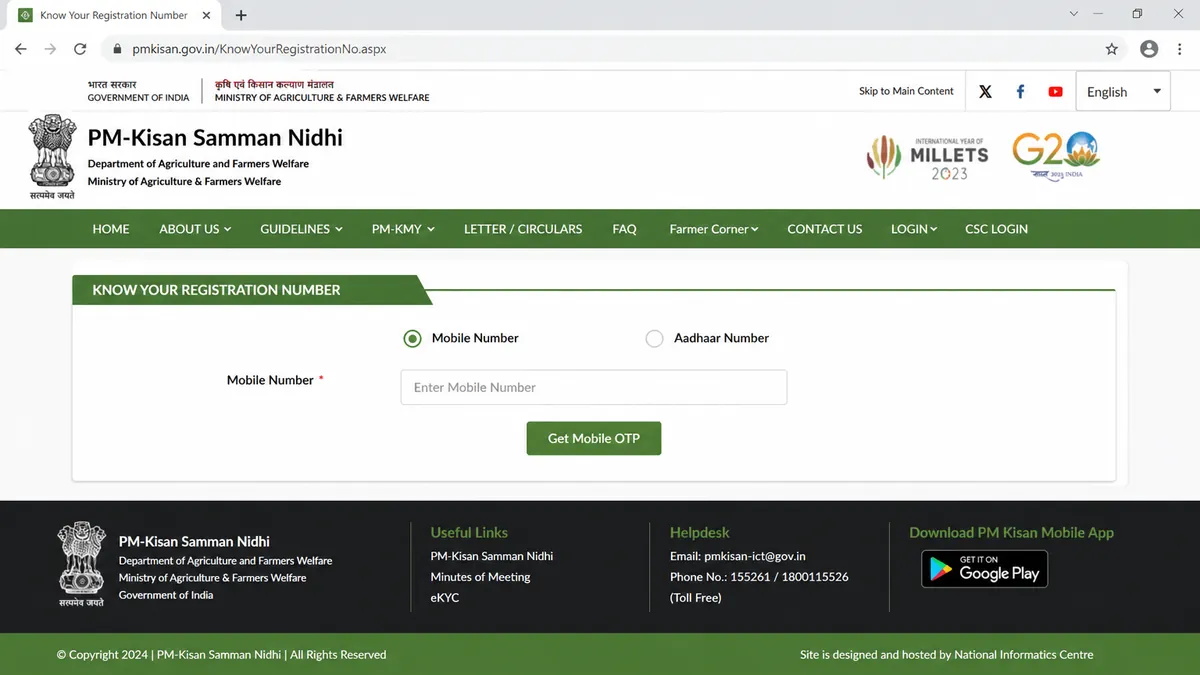Click Skip to Main Content link
The image size is (1200, 675).
click(906, 91)
